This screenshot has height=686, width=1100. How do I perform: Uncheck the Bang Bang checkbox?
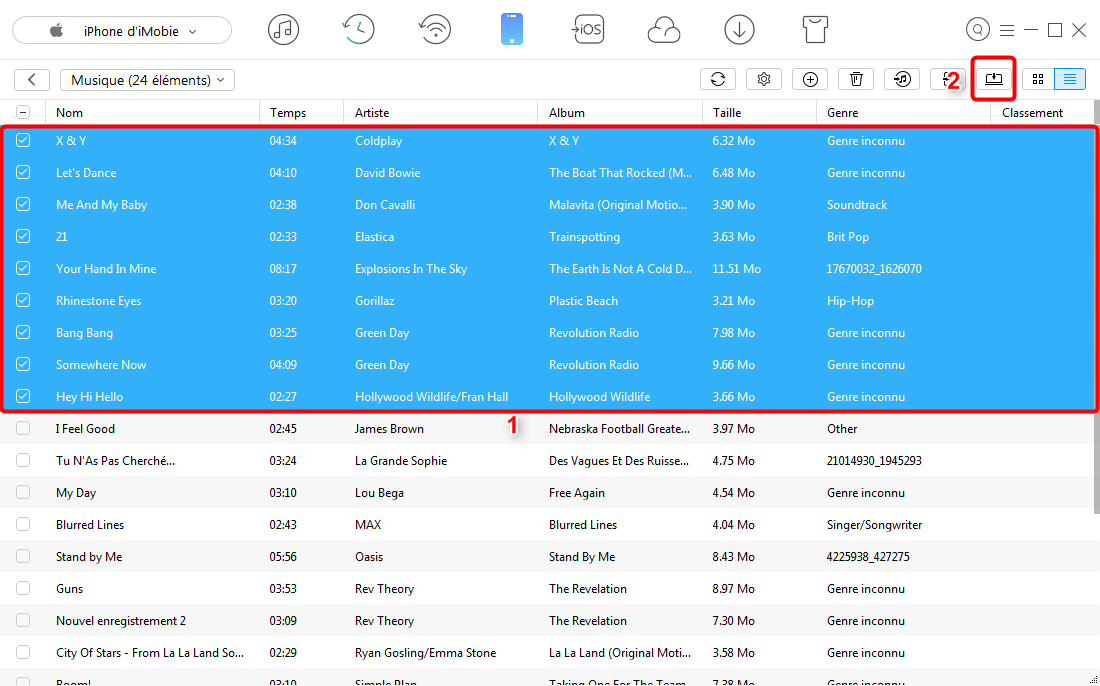(x=23, y=332)
